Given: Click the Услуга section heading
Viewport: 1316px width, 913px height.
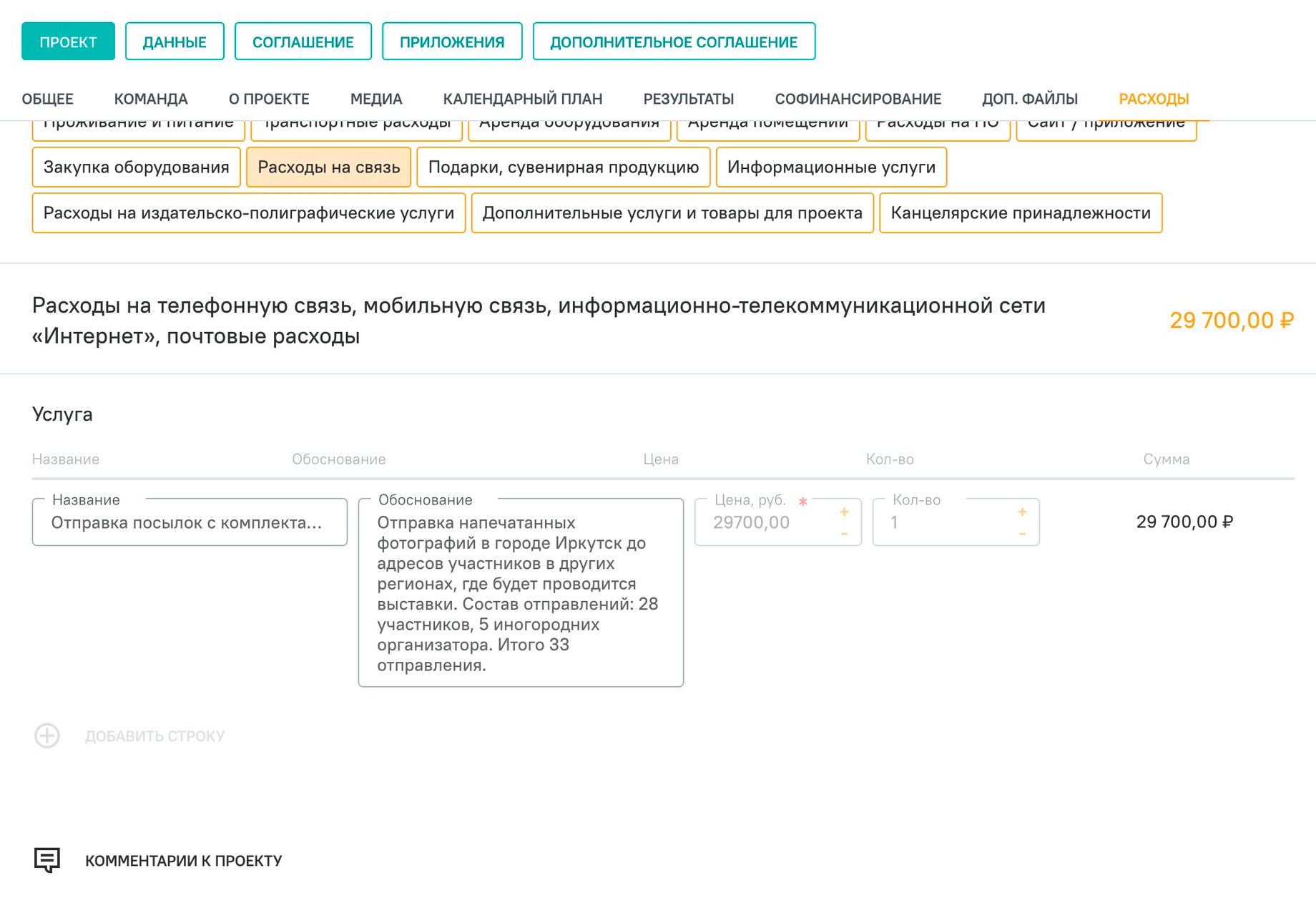Looking at the screenshot, I should click(x=62, y=414).
